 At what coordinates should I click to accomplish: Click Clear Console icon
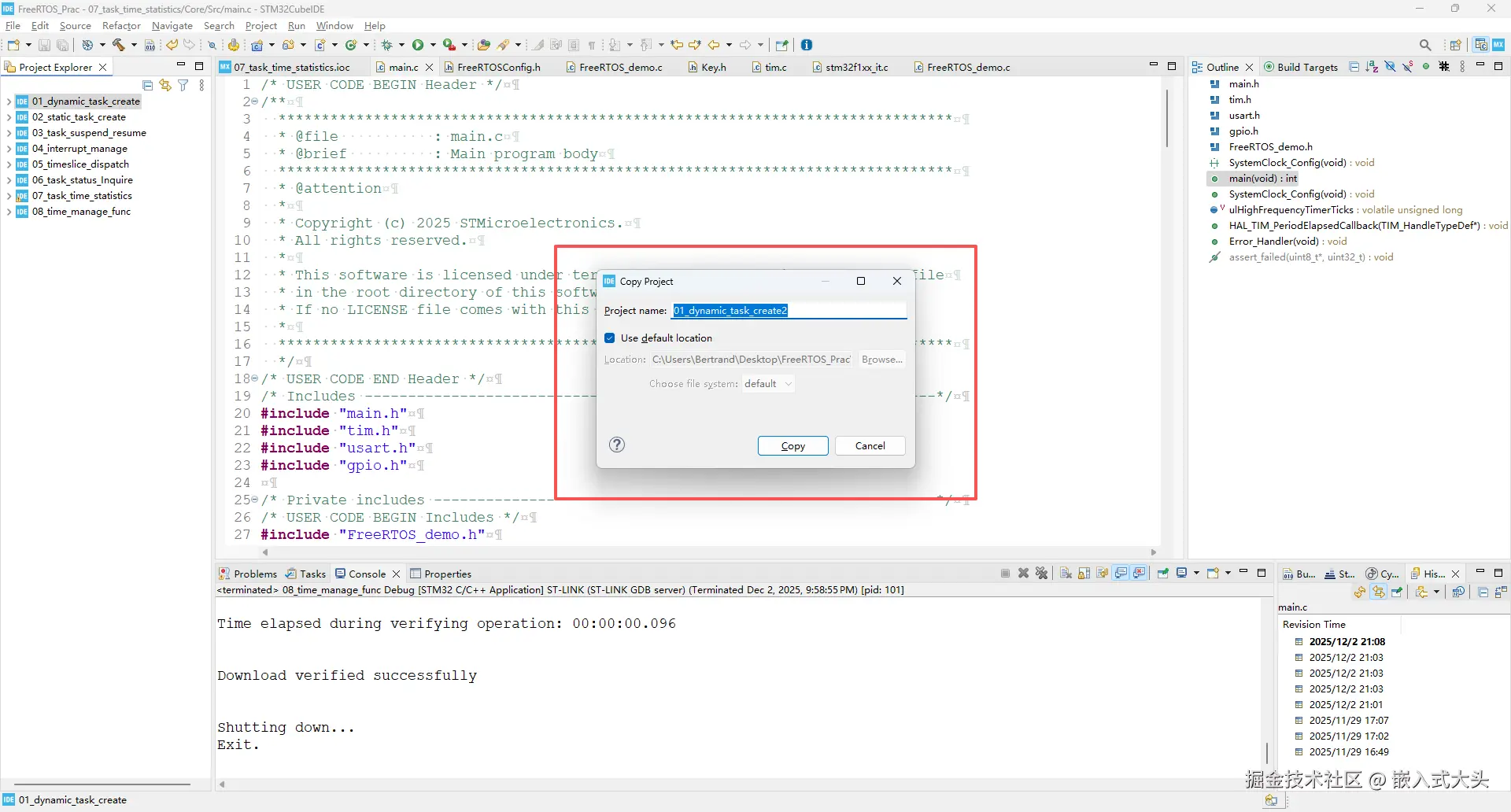[x=1066, y=574]
